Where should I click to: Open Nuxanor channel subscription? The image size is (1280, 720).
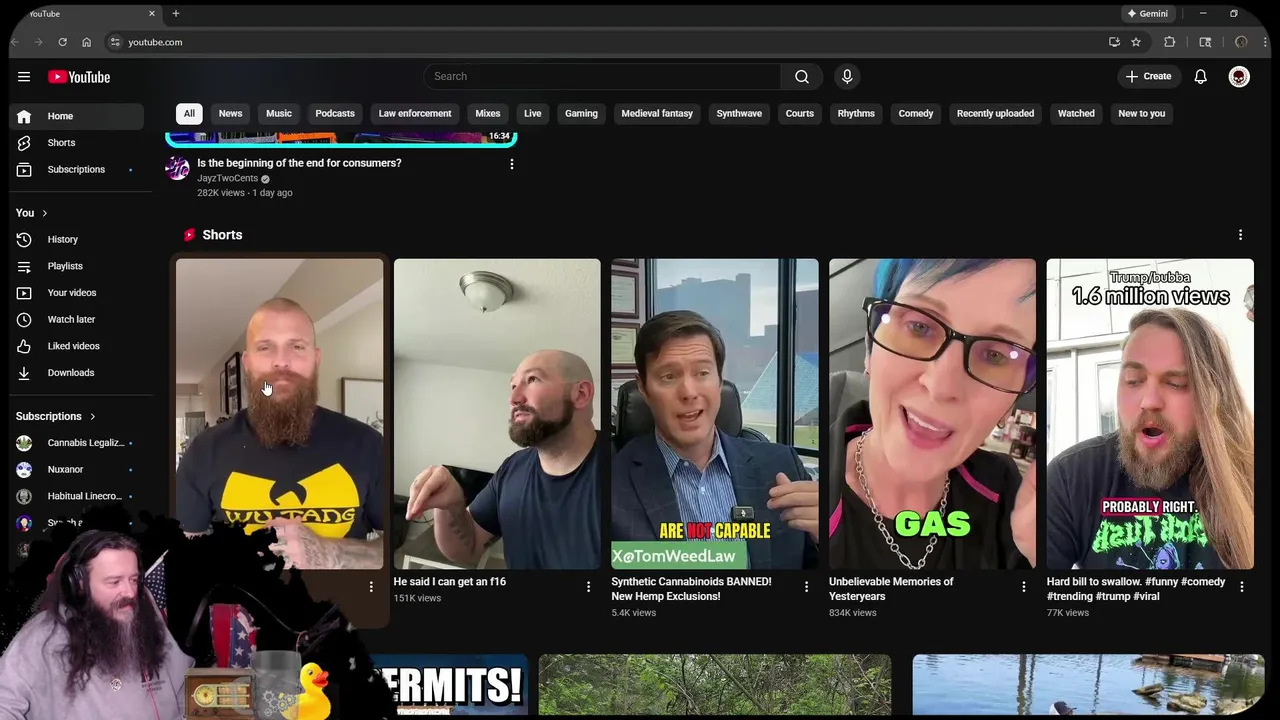[x=76, y=469]
